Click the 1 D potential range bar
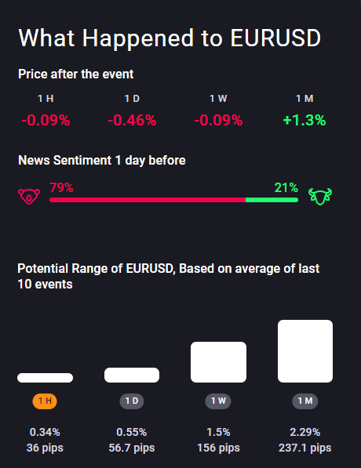The height and width of the screenshot is (468, 361). tap(132, 375)
